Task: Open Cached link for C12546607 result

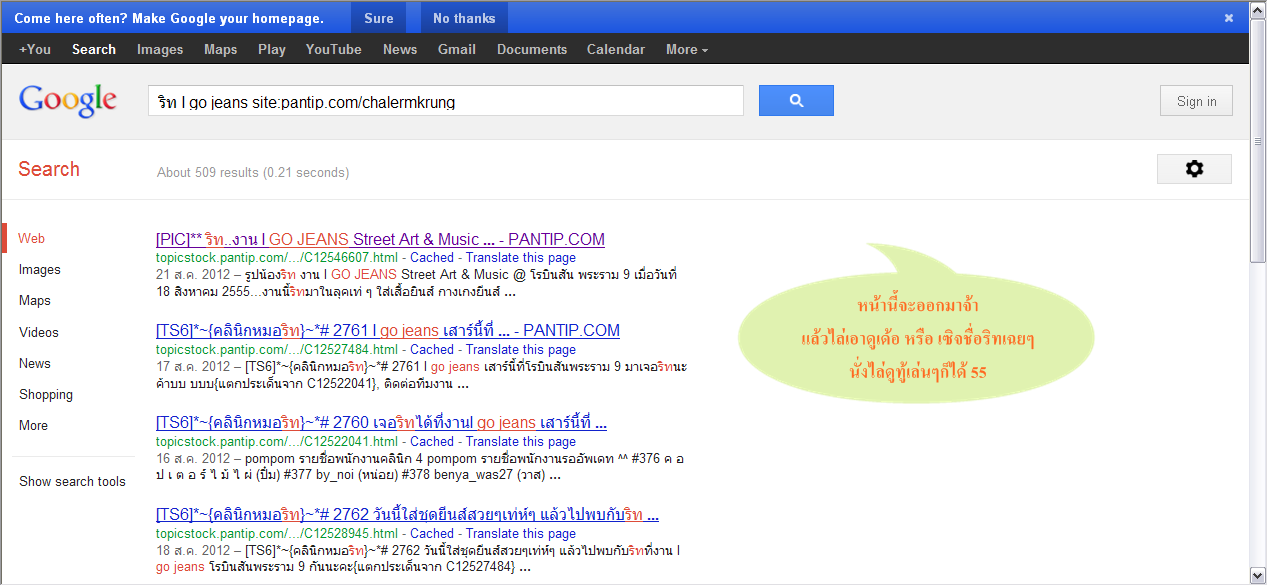Action: [x=432, y=257]
